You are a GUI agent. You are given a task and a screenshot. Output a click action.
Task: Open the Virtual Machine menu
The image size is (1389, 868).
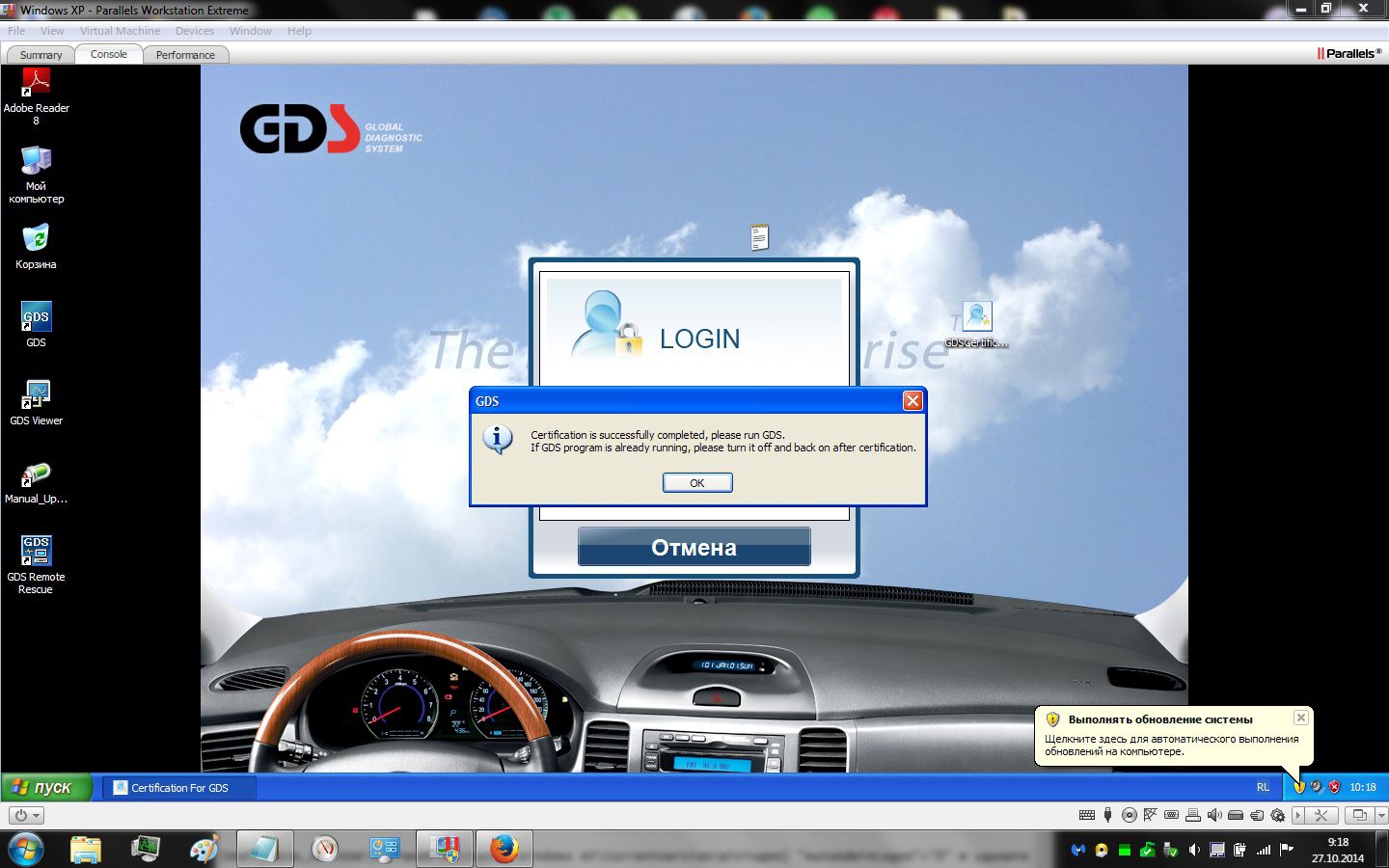(120, 31)
